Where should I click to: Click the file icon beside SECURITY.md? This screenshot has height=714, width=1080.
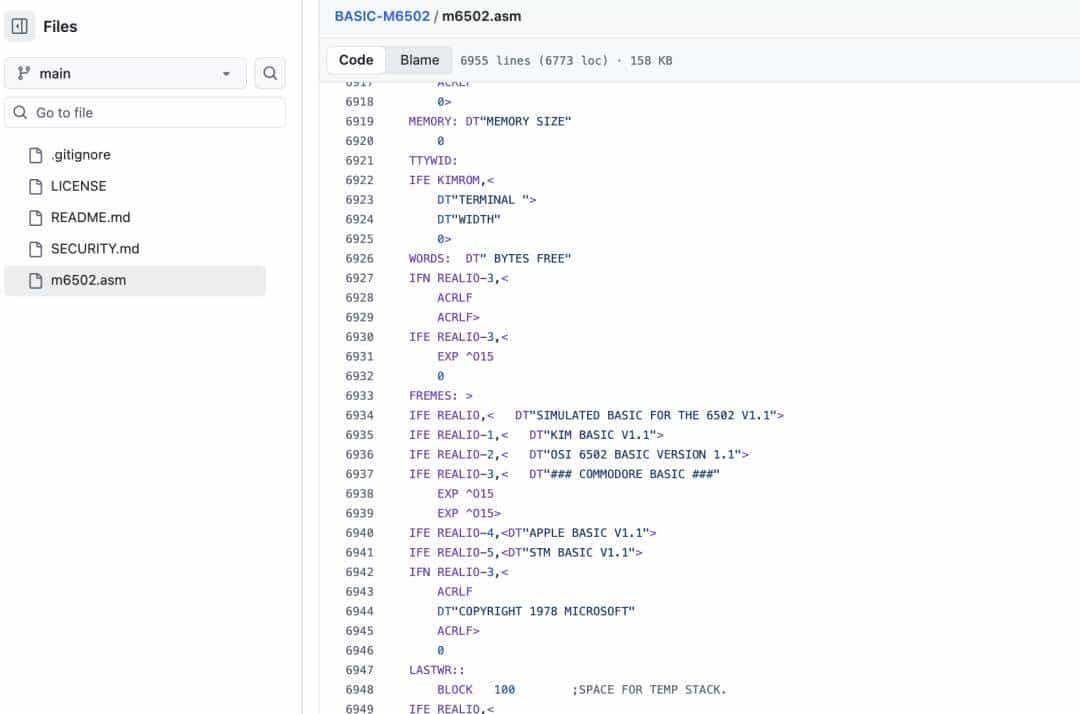(x=35, y=248)
